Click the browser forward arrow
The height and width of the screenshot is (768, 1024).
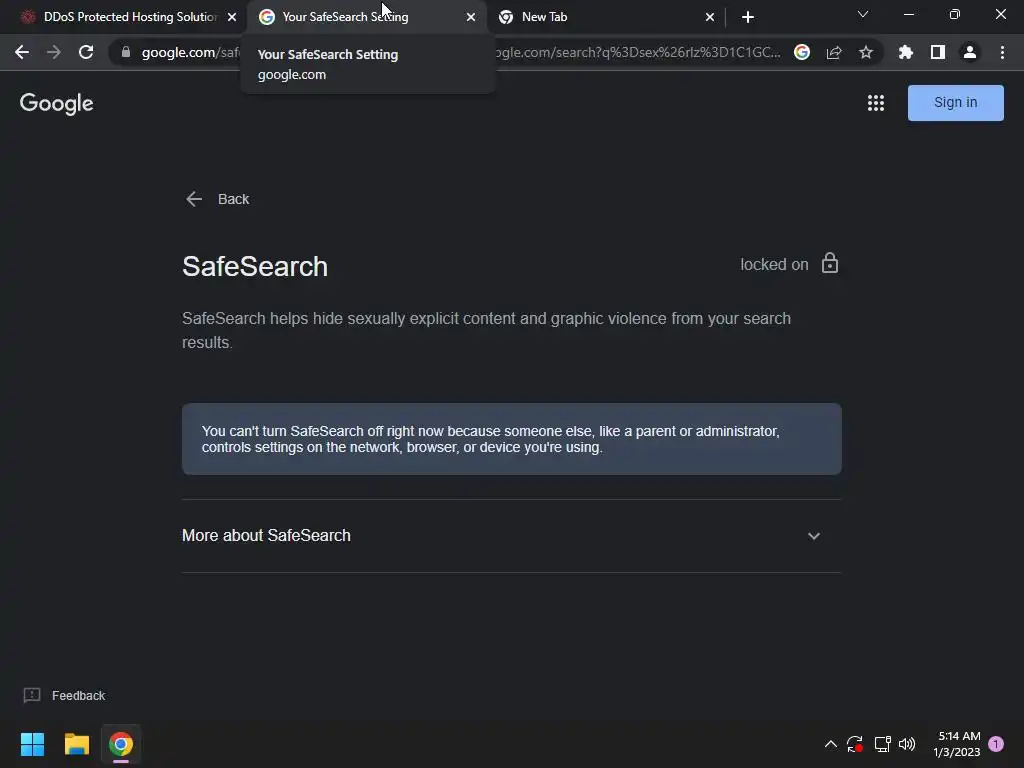click(54, 52)
